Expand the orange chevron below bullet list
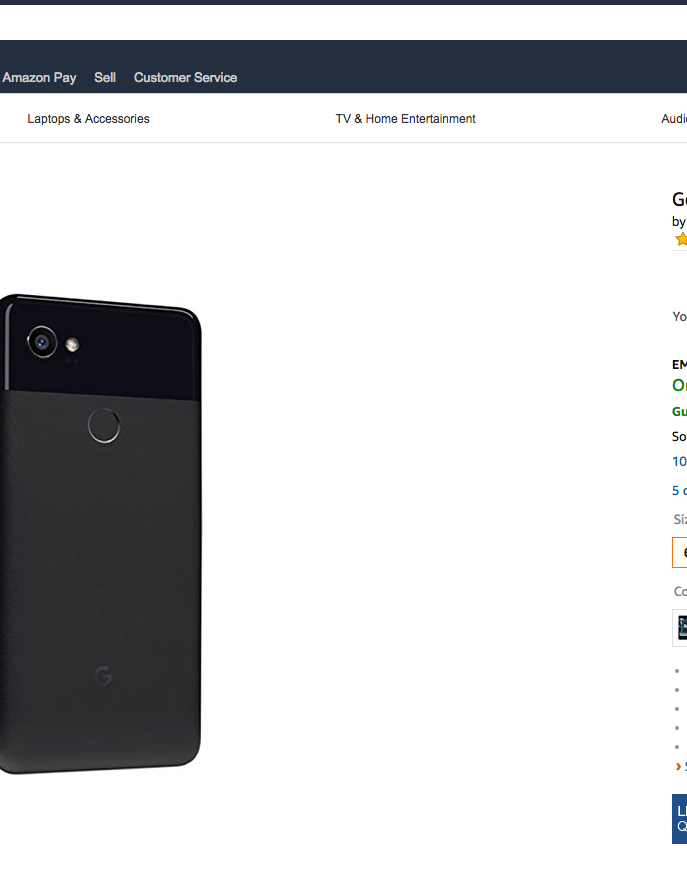Screen dimensions: 687x887 [x=680, y=766]
